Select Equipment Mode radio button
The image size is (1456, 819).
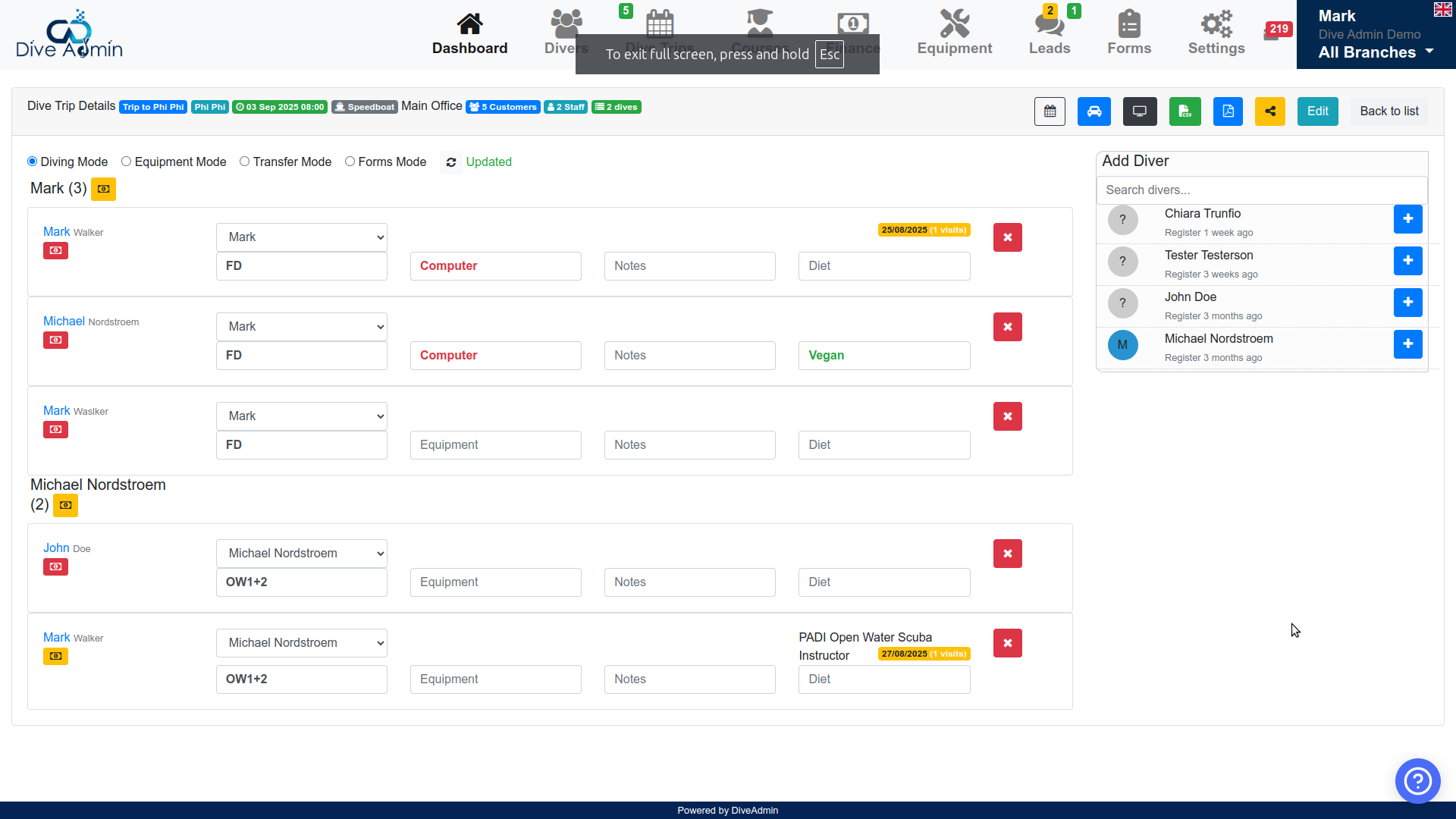(127, 162)
